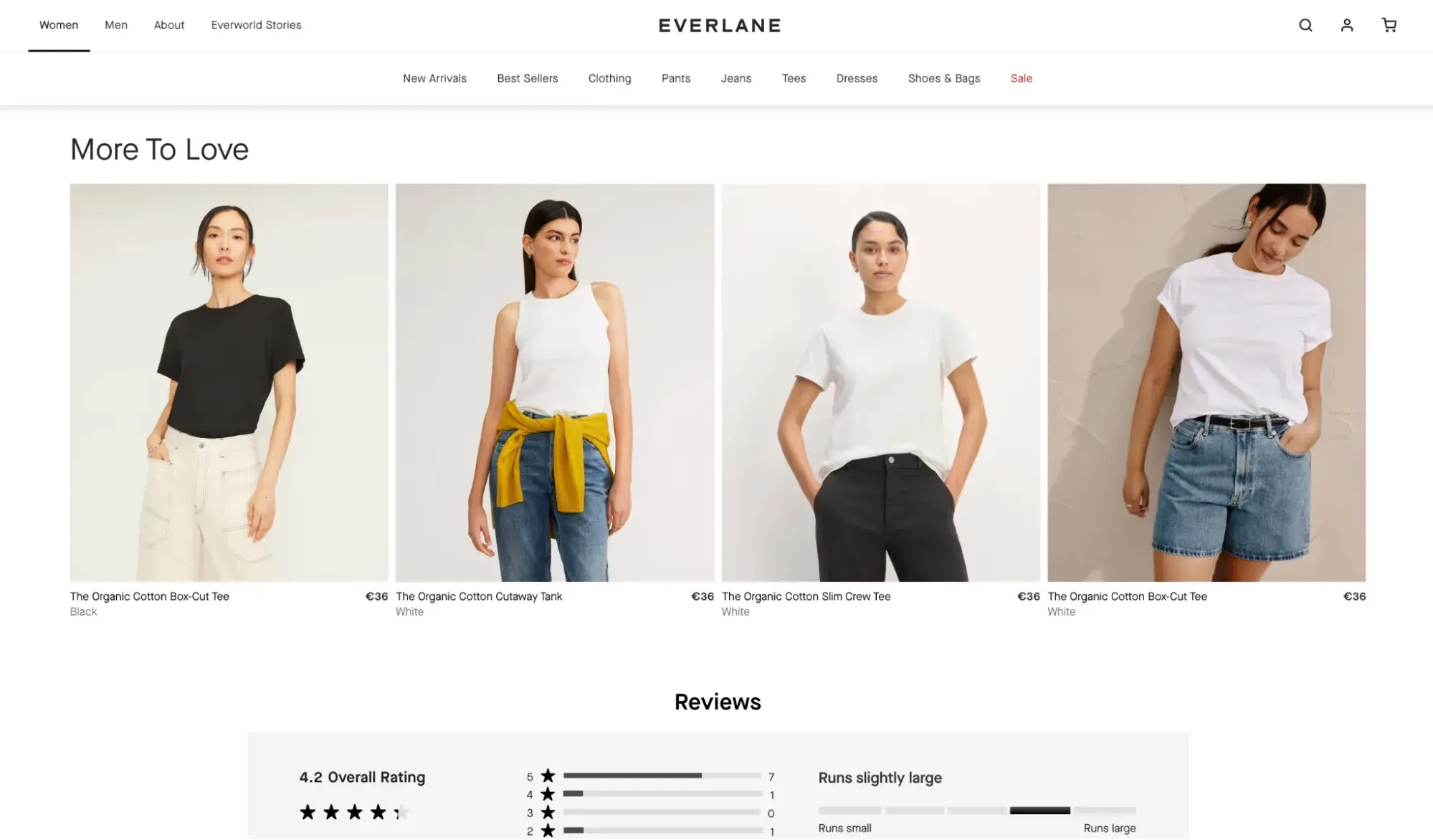Expand the Clothing dropdown navigation
The image size is (1433, 840).
click(x=610, y=78)
